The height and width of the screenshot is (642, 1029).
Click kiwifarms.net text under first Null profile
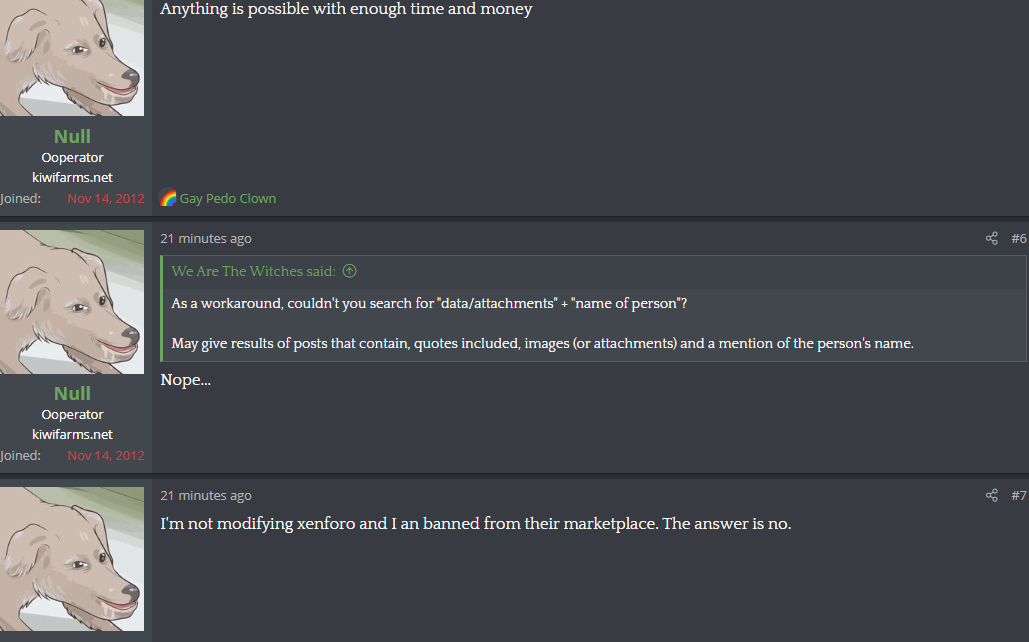click(72, 177)
